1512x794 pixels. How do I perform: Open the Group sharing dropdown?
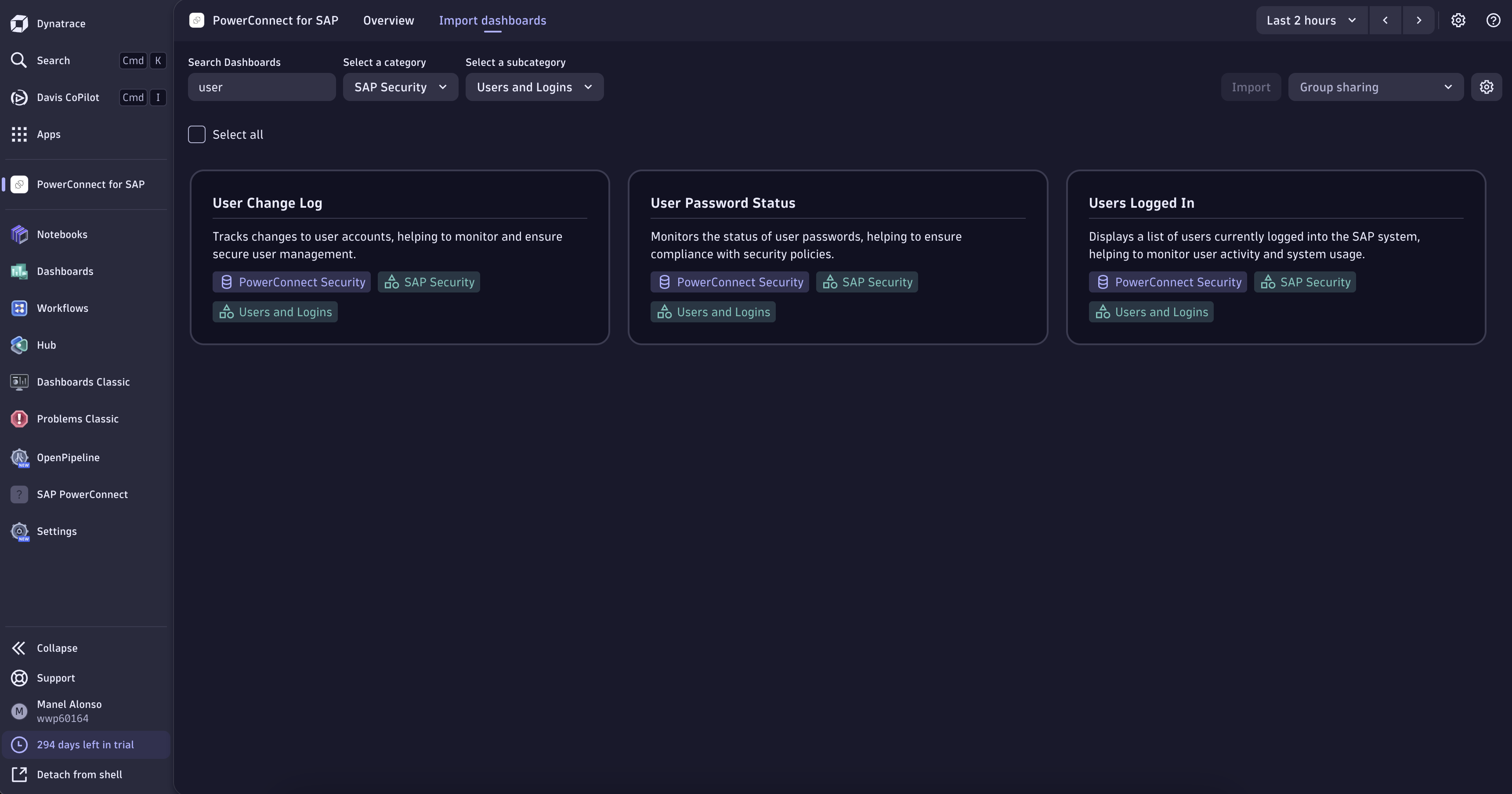click(1375, 86)
